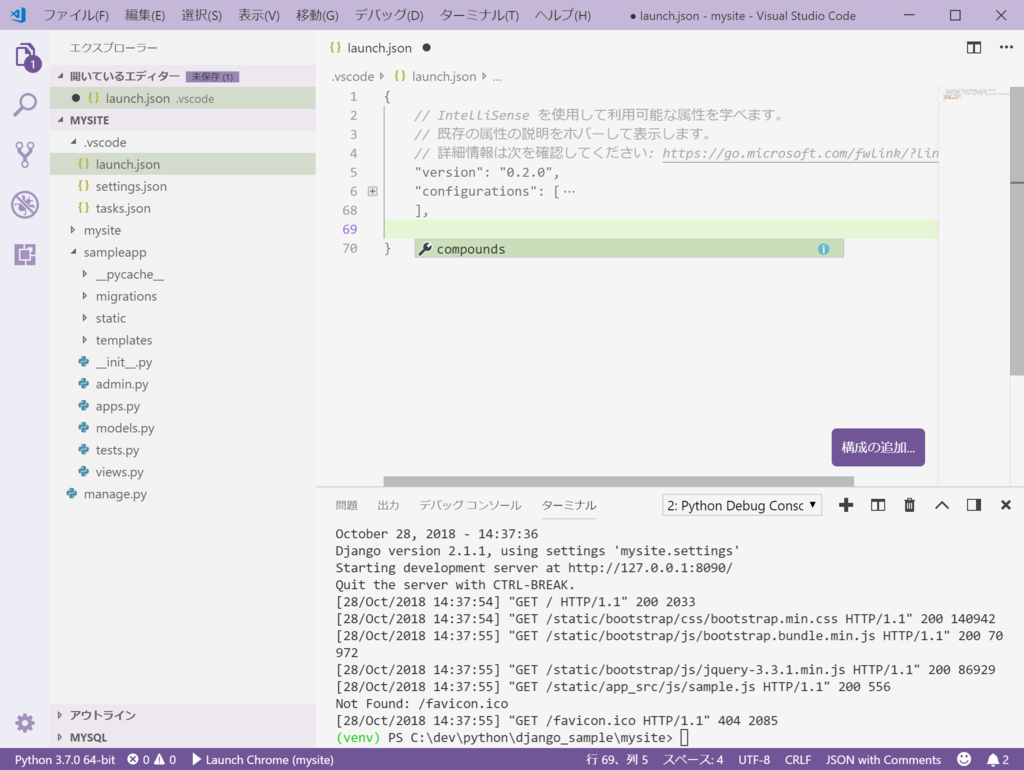
Task: Click the smiley feedback icon
Action: pos(964,759)
